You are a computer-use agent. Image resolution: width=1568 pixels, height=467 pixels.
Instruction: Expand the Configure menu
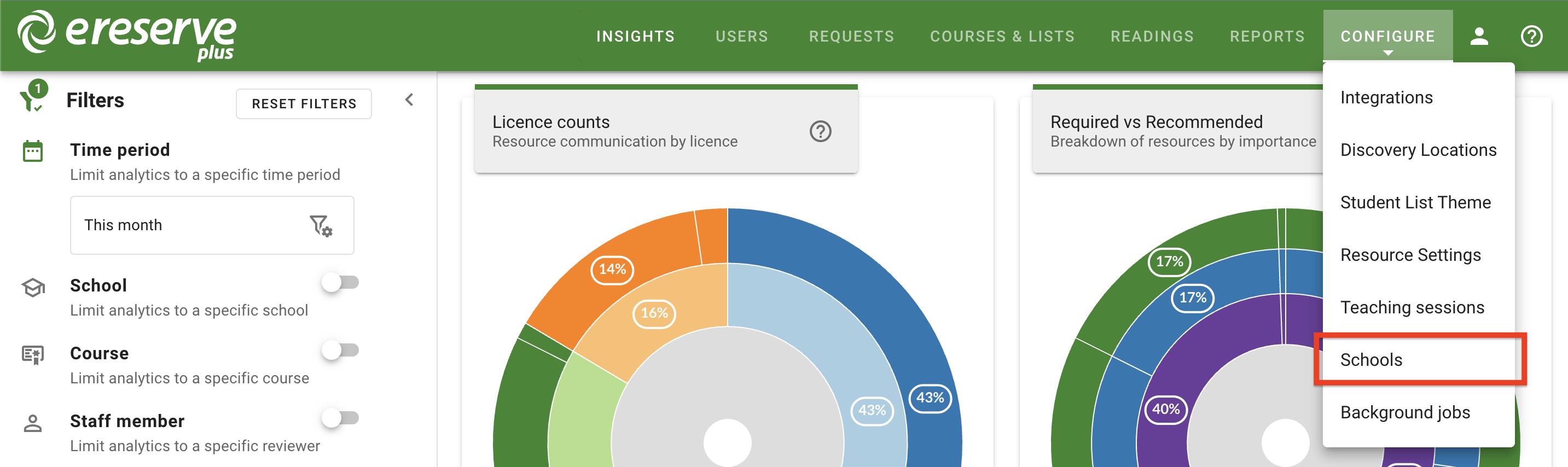pyautogui.click(x=1387, y=37)
